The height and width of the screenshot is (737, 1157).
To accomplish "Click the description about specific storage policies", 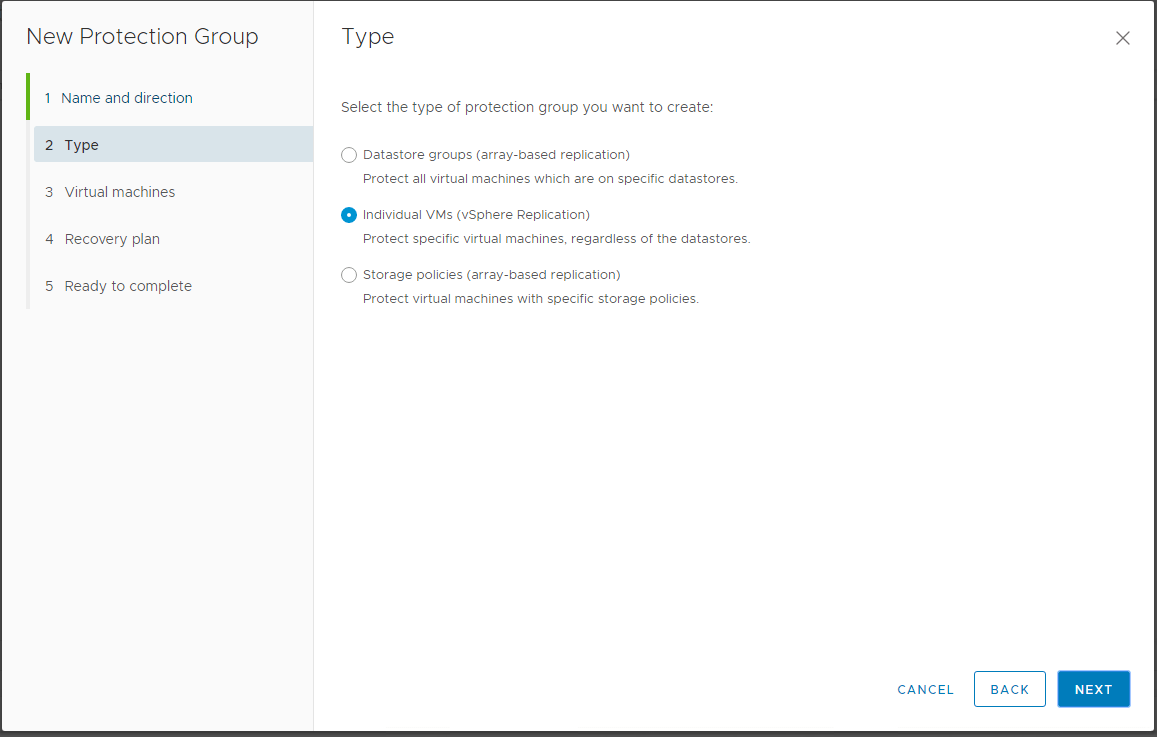I will point(530,299).
